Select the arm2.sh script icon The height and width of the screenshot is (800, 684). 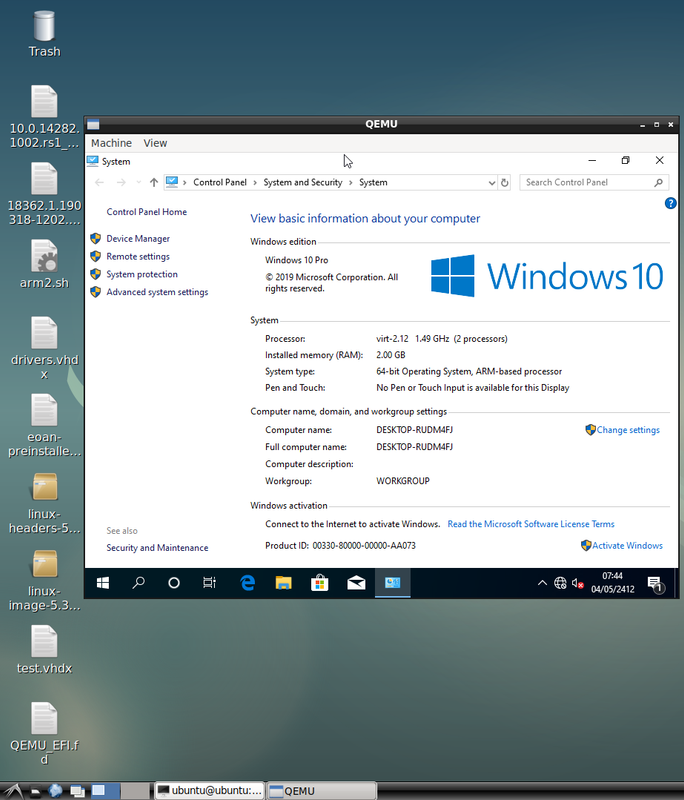click(44, 264)
